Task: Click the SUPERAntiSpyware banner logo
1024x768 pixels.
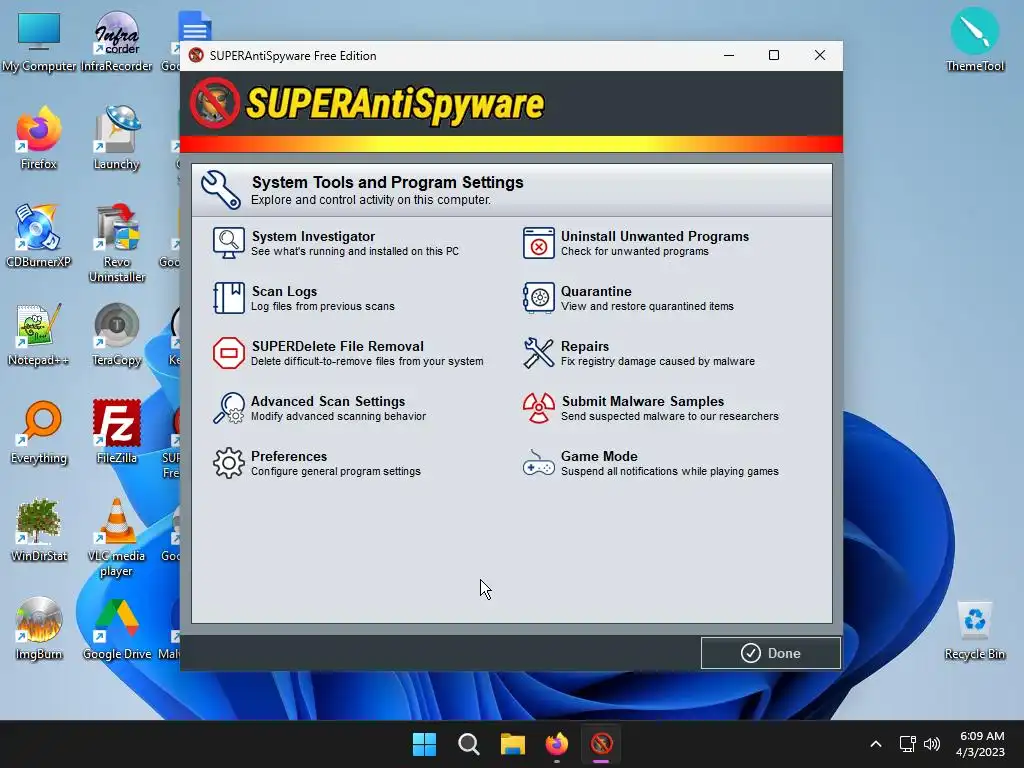Action: pyautogui.click(x=368, y=103)
